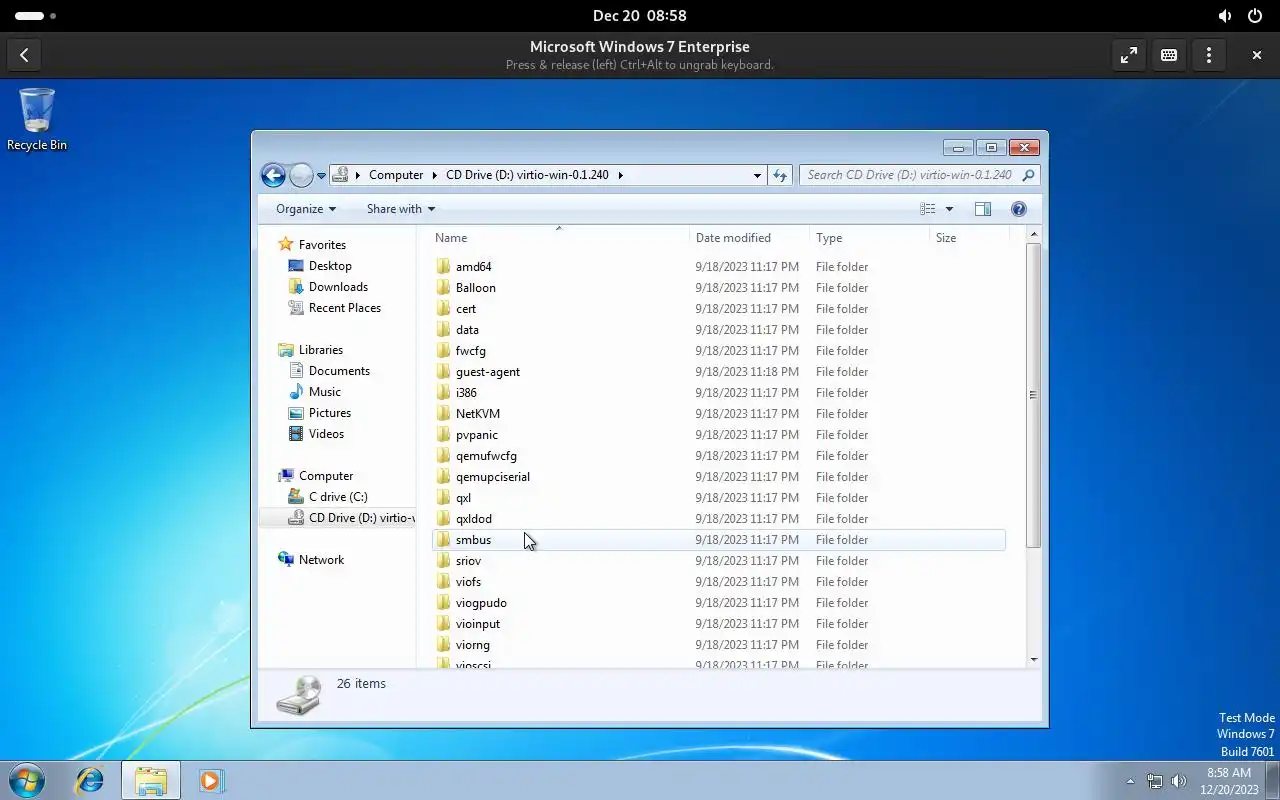Click the file list scroll down arrow
Screen dimensions: 1280x800
click(1034, 659)
